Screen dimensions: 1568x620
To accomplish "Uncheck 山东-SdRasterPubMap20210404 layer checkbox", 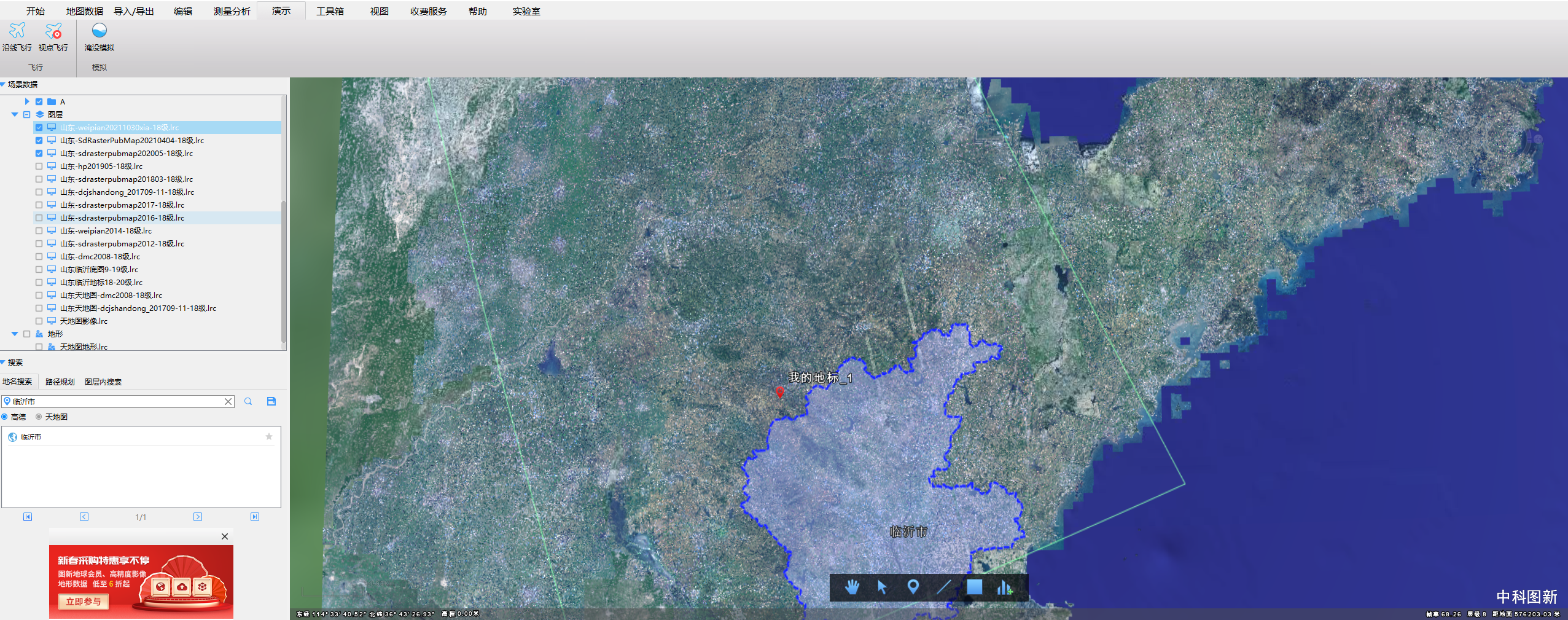I will point(39,140).
